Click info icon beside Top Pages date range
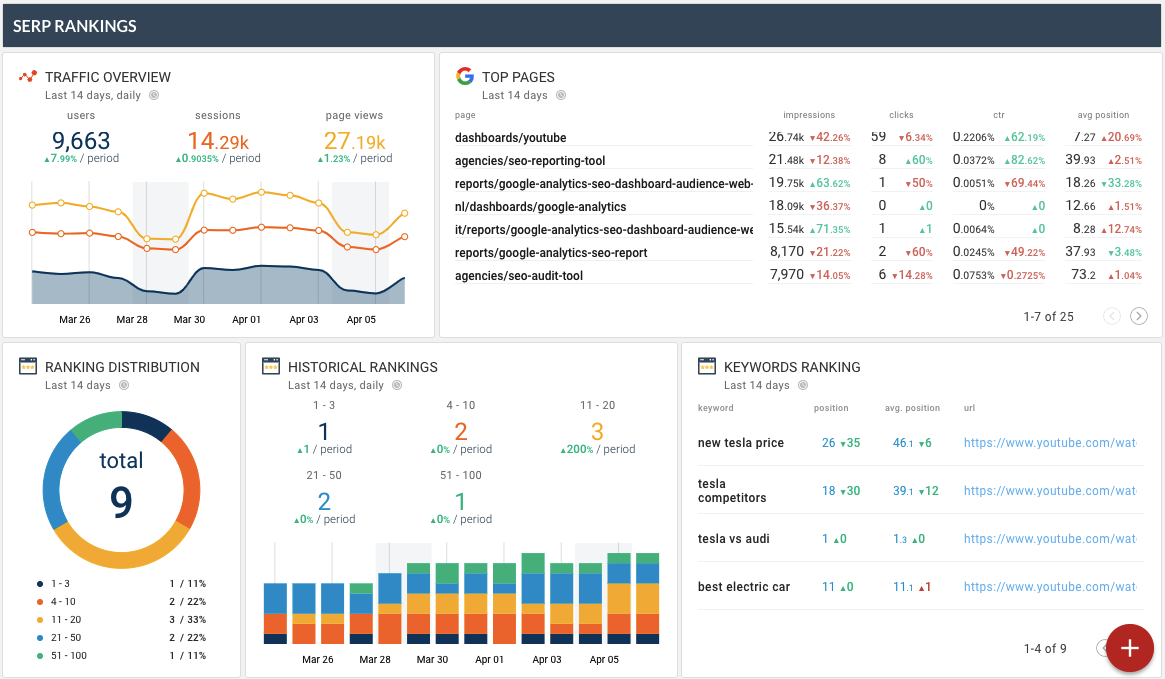The width and height of the screenshot is (1165, 679). [561, 95]
